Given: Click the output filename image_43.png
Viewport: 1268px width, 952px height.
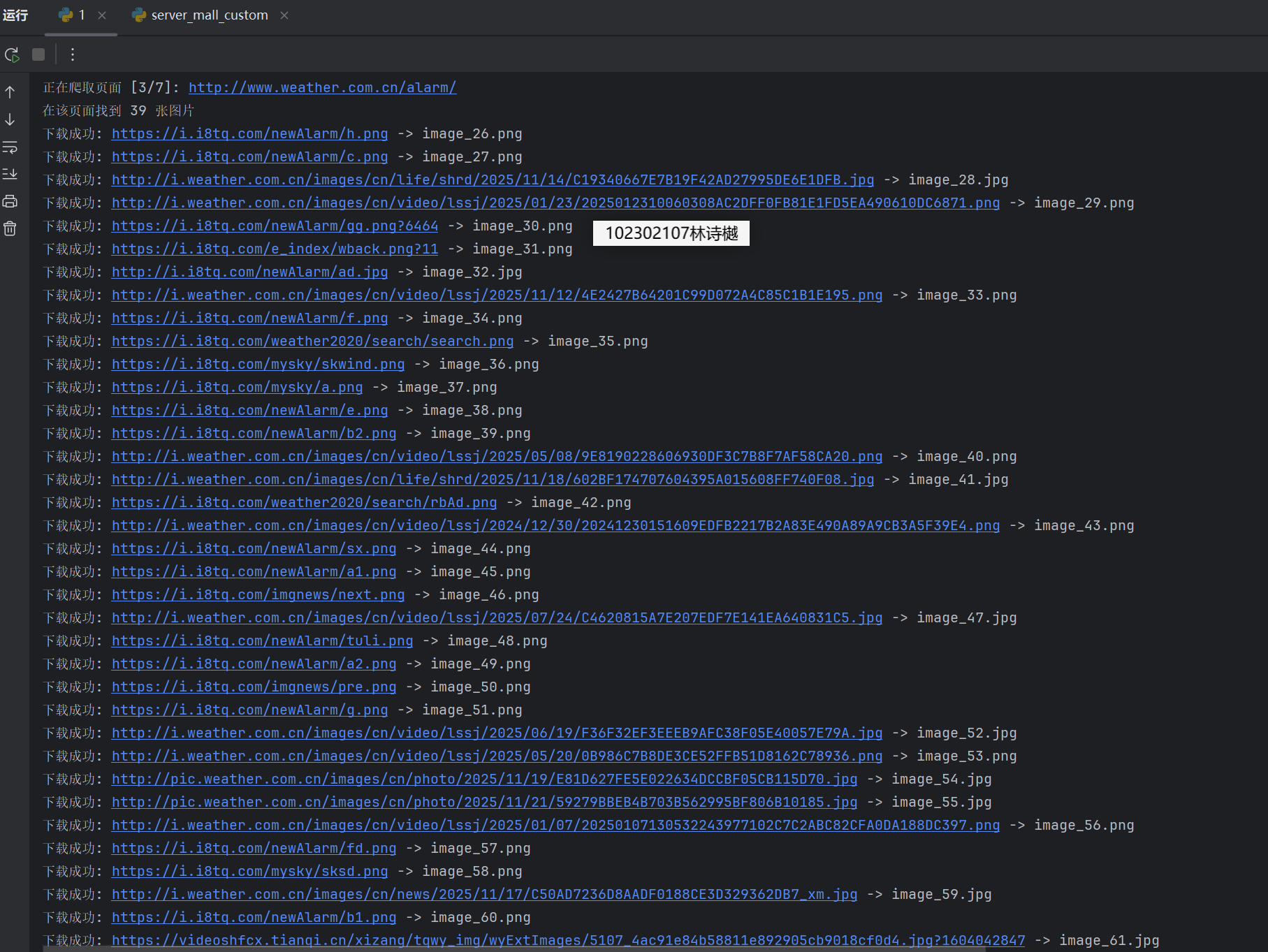Looking at the screenshot, I should (1084, 525).
